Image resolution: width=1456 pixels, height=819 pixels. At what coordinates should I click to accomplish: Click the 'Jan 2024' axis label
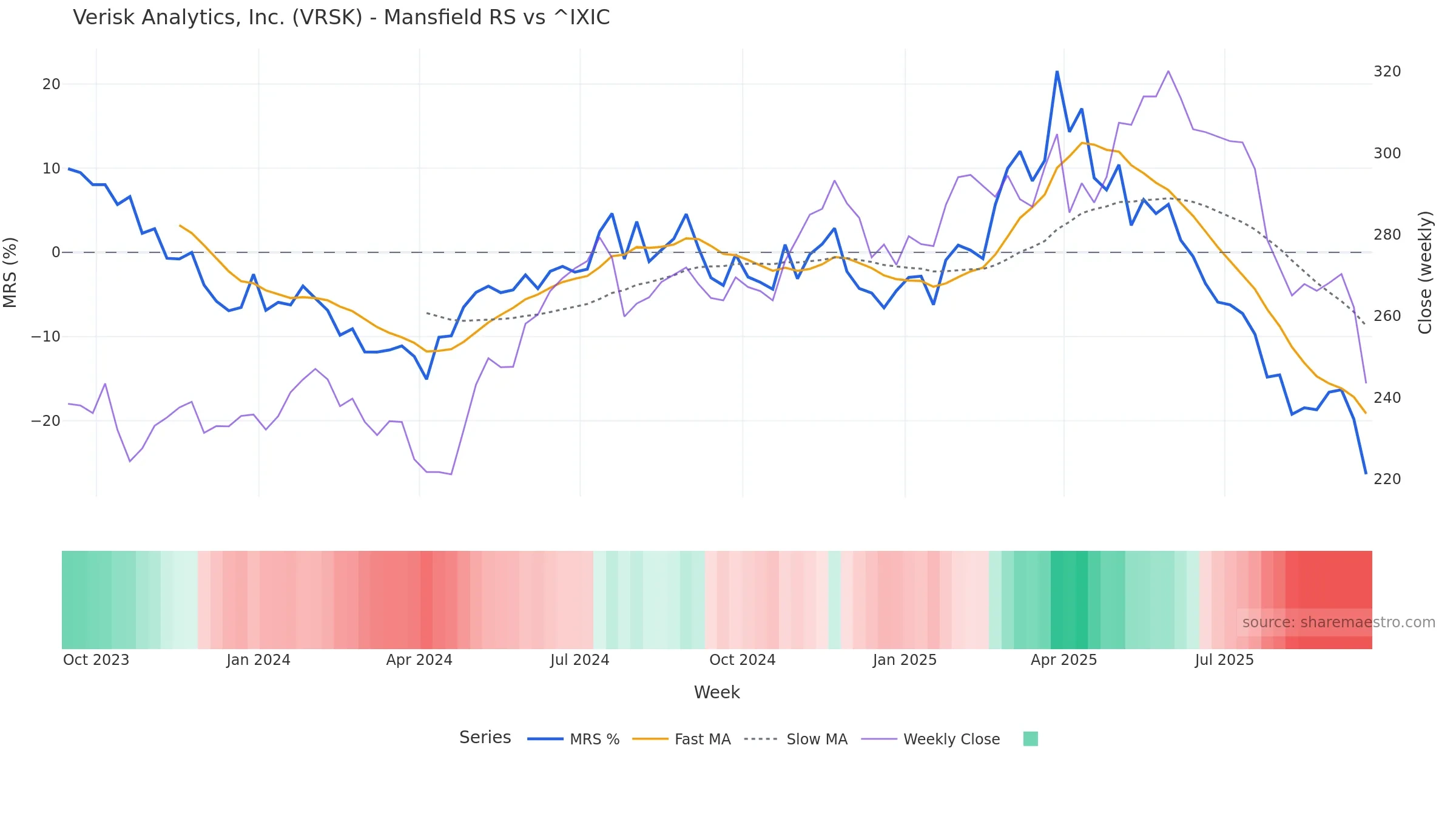[258, 660]
